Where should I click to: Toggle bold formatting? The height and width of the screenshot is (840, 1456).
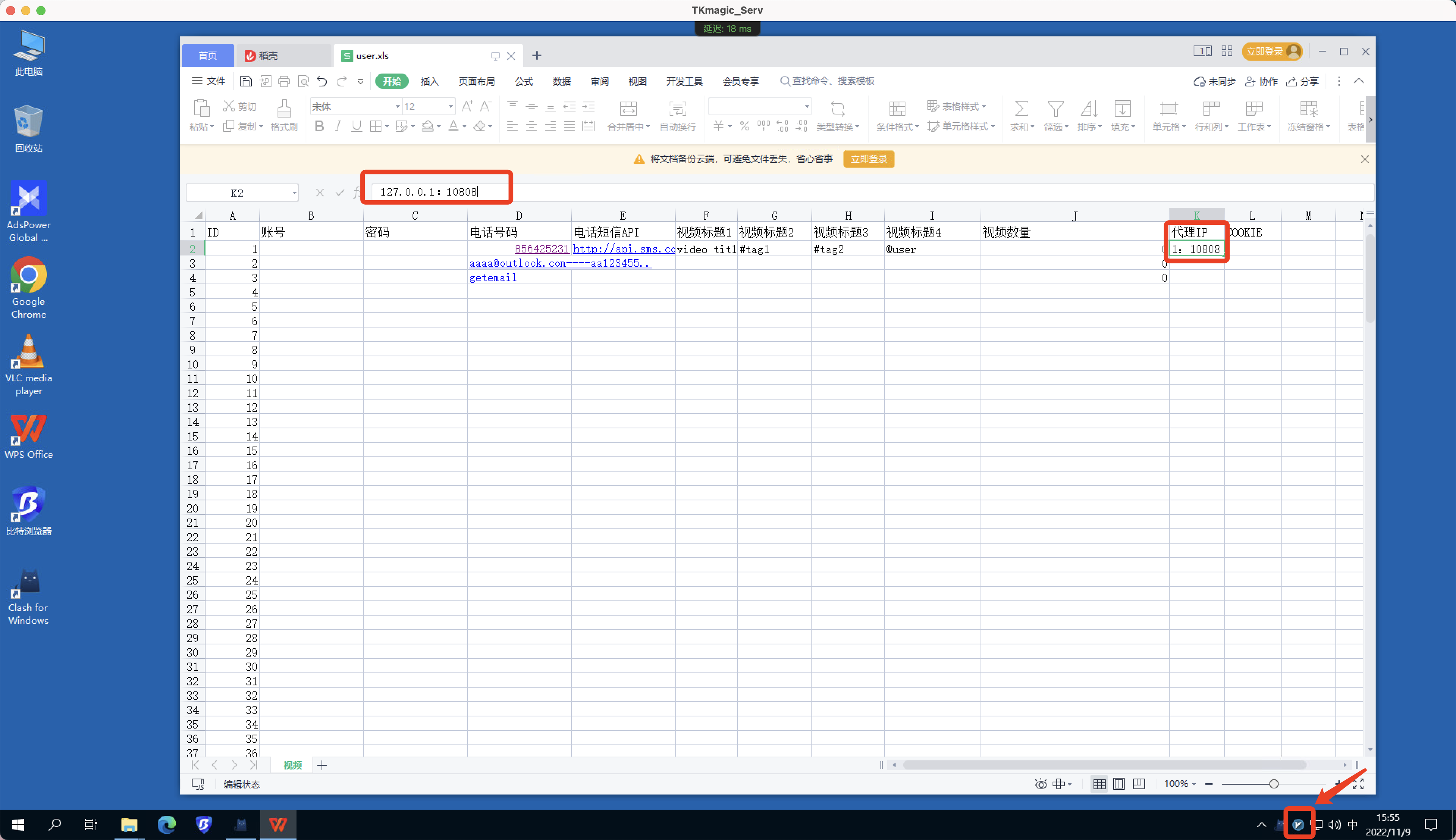[x=319, y=126]
